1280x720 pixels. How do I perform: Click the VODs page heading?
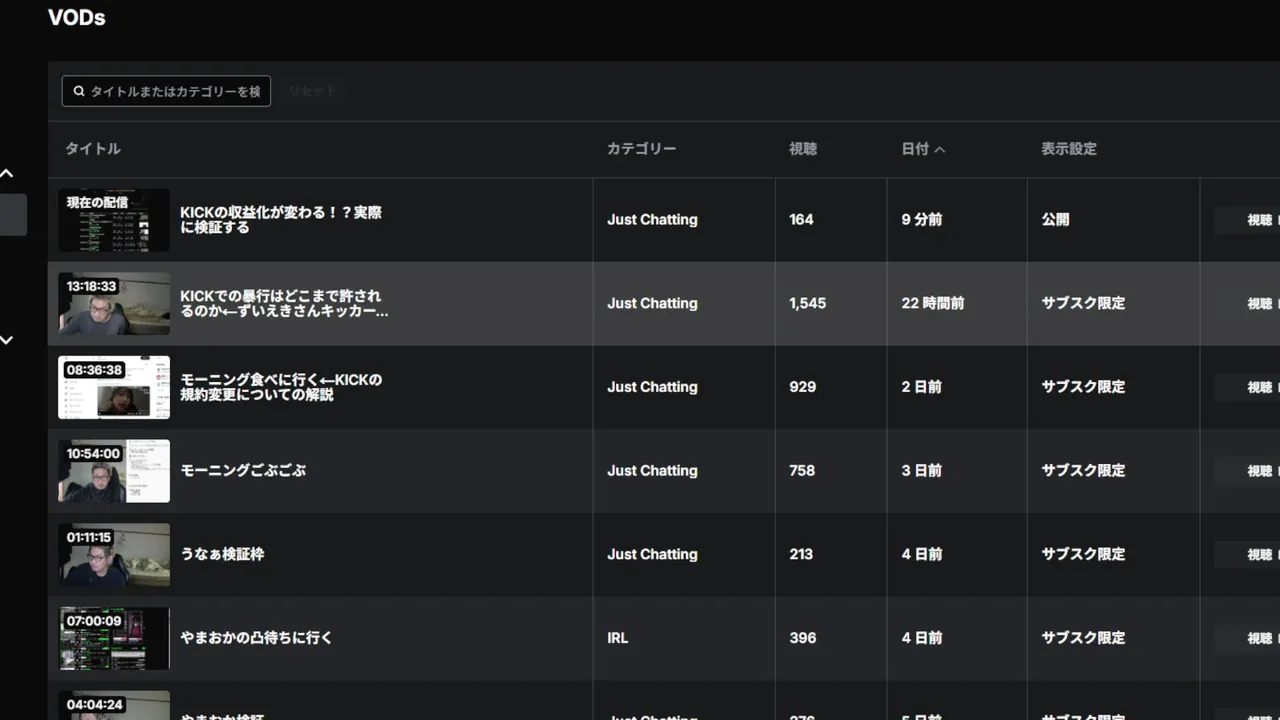[76, 17]
